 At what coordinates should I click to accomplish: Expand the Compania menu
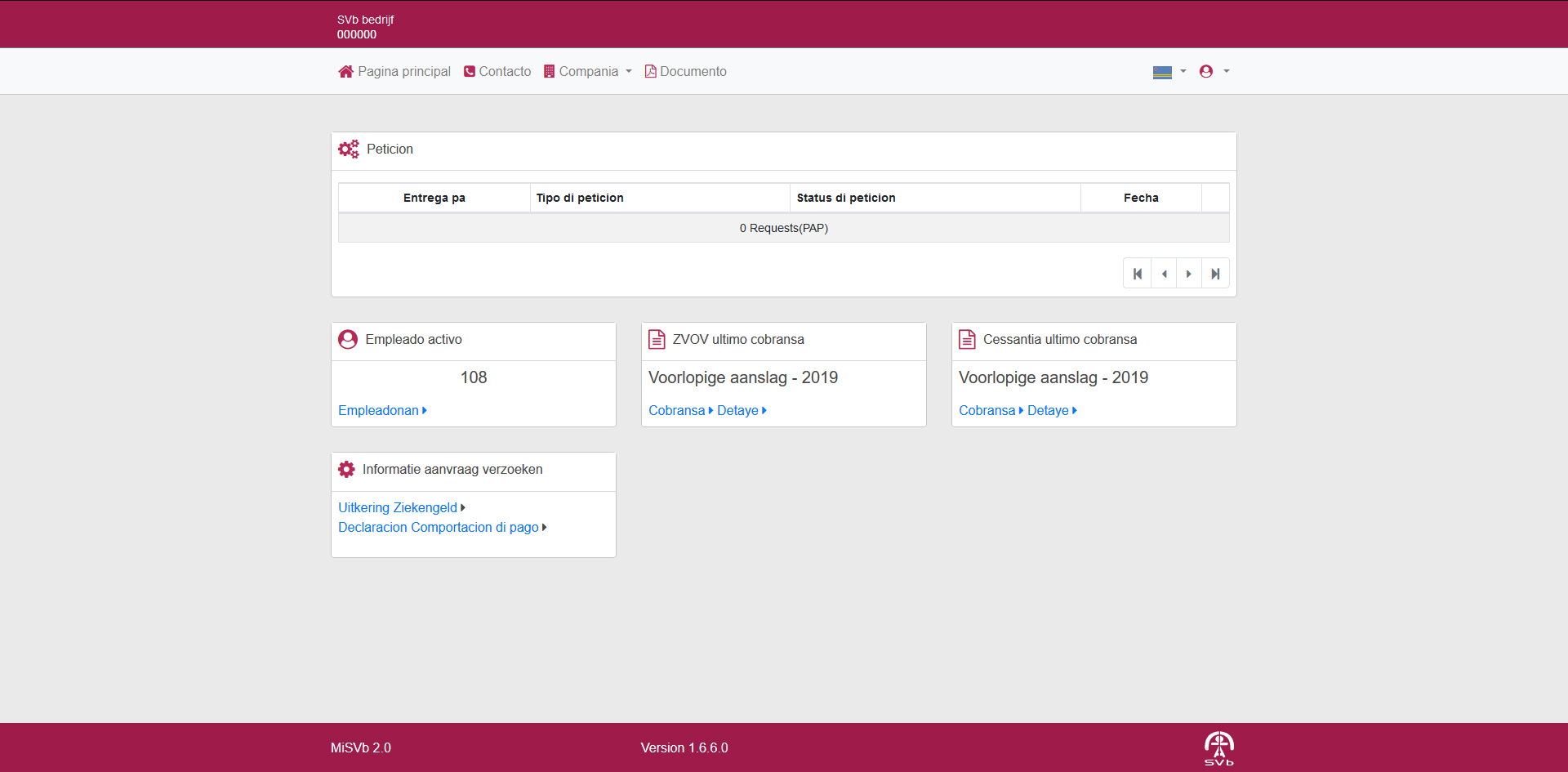[x=588, y=72]
